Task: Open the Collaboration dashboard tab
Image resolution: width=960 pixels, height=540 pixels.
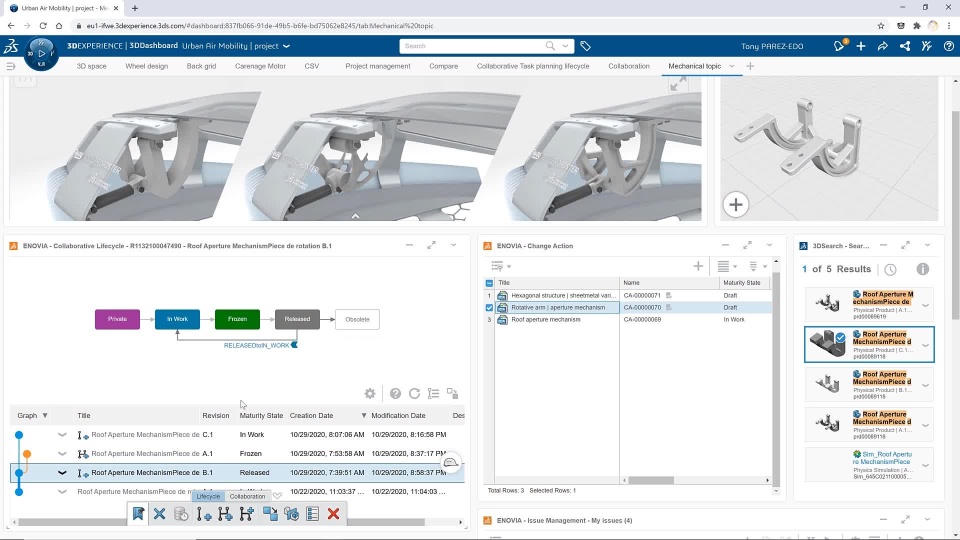Action: [629, 66]
